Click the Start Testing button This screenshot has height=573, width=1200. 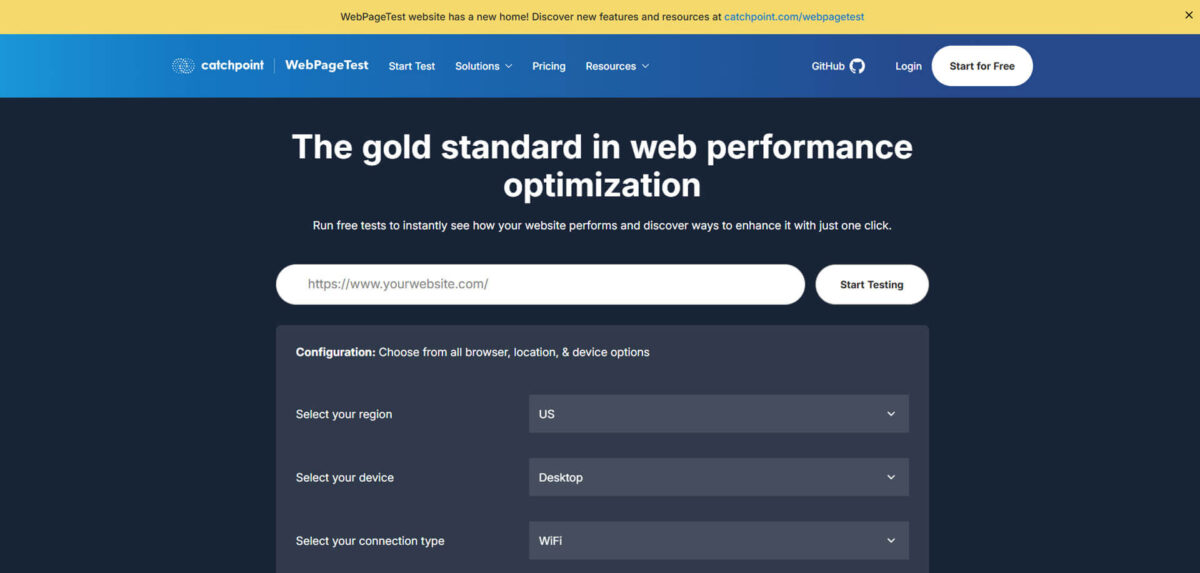(x=872, y=284)
